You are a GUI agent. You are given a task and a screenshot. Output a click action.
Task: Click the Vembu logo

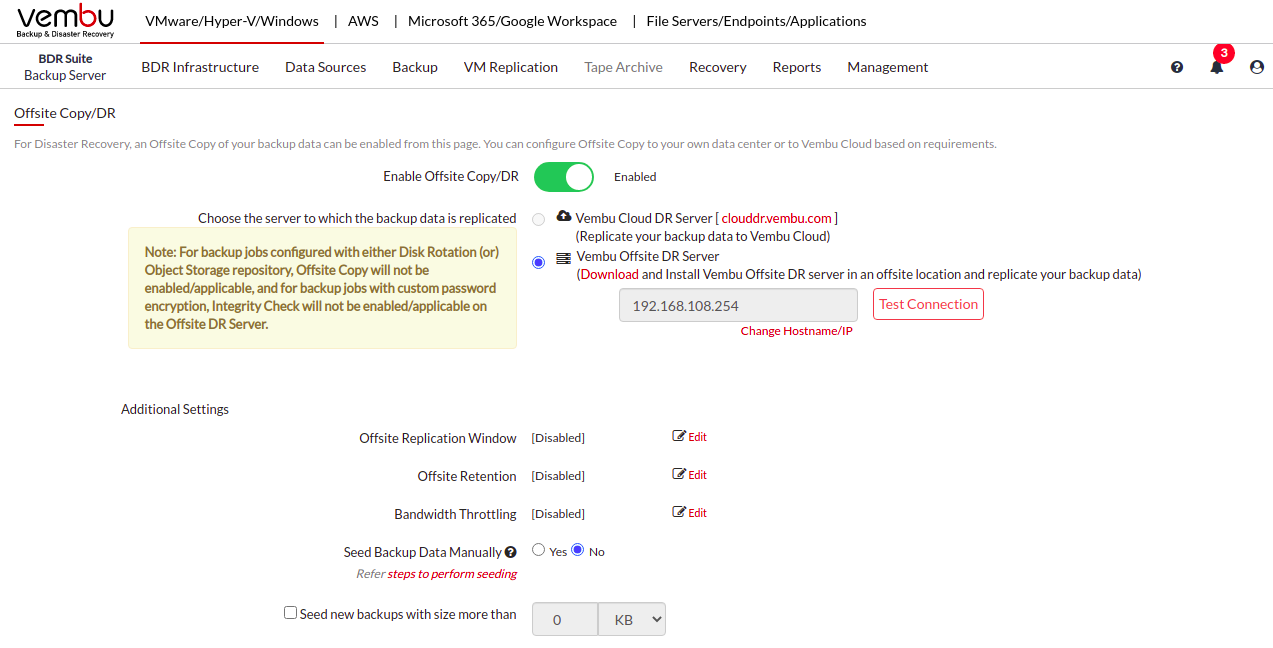tap(66, 20)
